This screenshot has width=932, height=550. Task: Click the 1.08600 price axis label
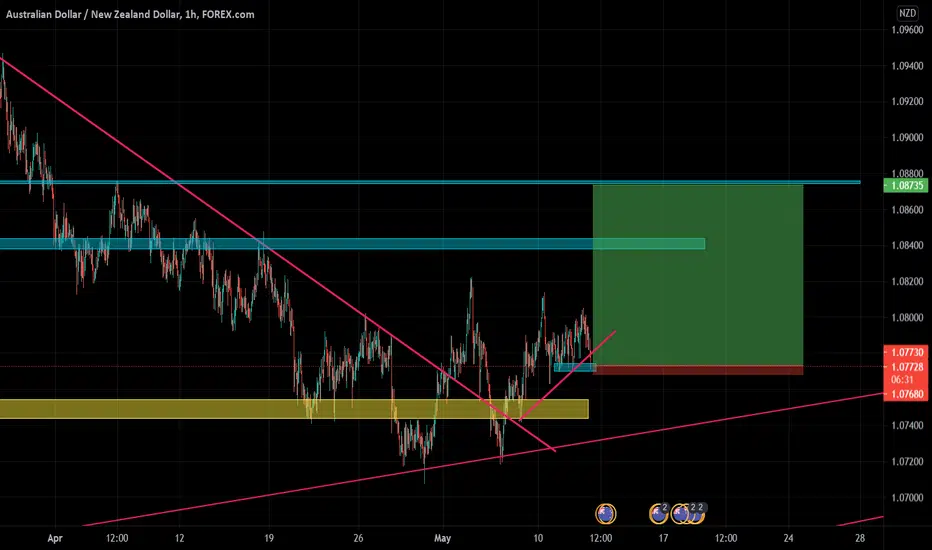(x=907, y=209)
